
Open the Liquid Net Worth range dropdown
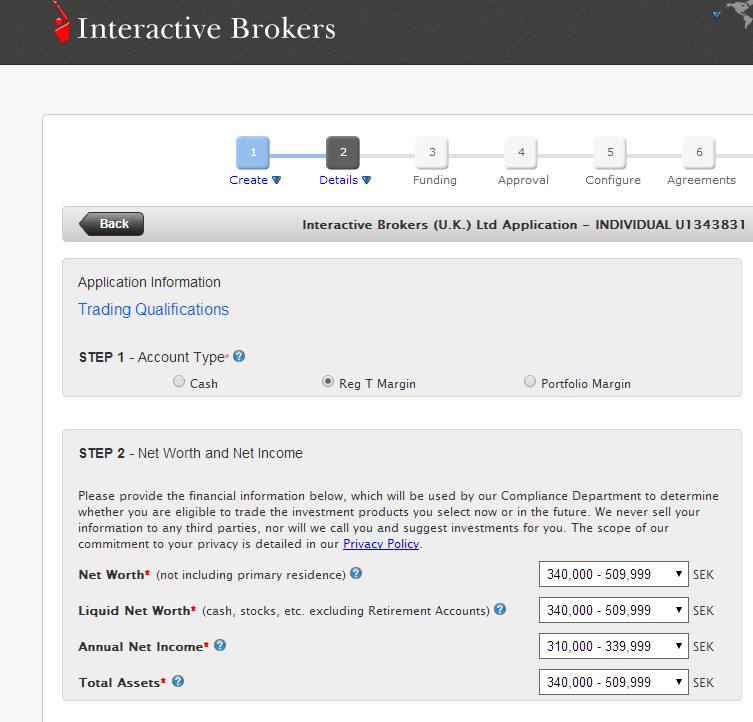tap(614, 610)
